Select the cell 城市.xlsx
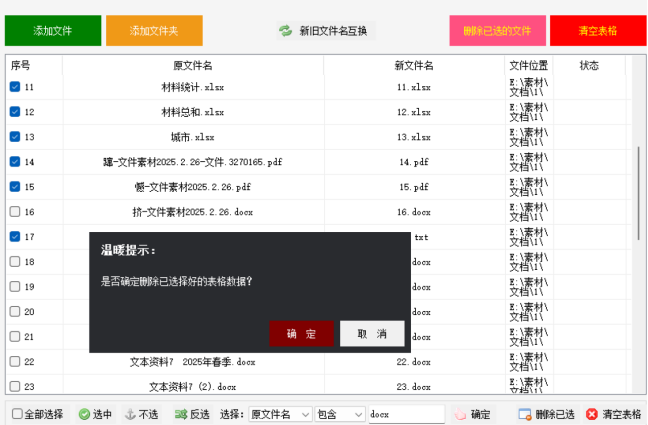Screen dimensions: 648x425 point(193,137)
